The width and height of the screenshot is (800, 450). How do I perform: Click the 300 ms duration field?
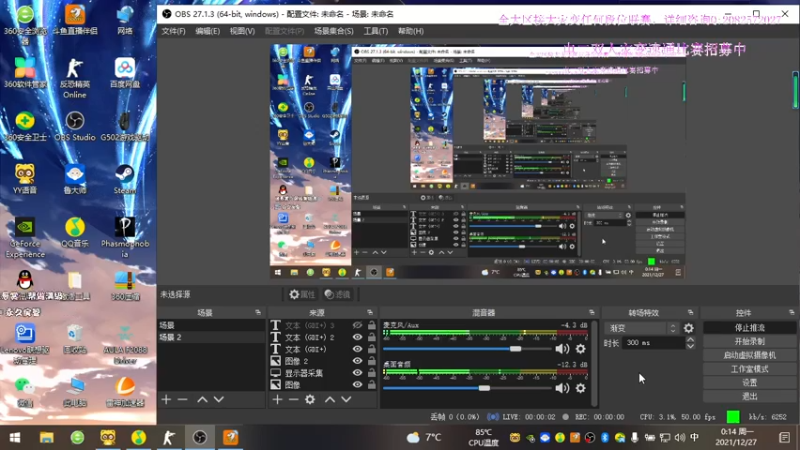[655, 343]
